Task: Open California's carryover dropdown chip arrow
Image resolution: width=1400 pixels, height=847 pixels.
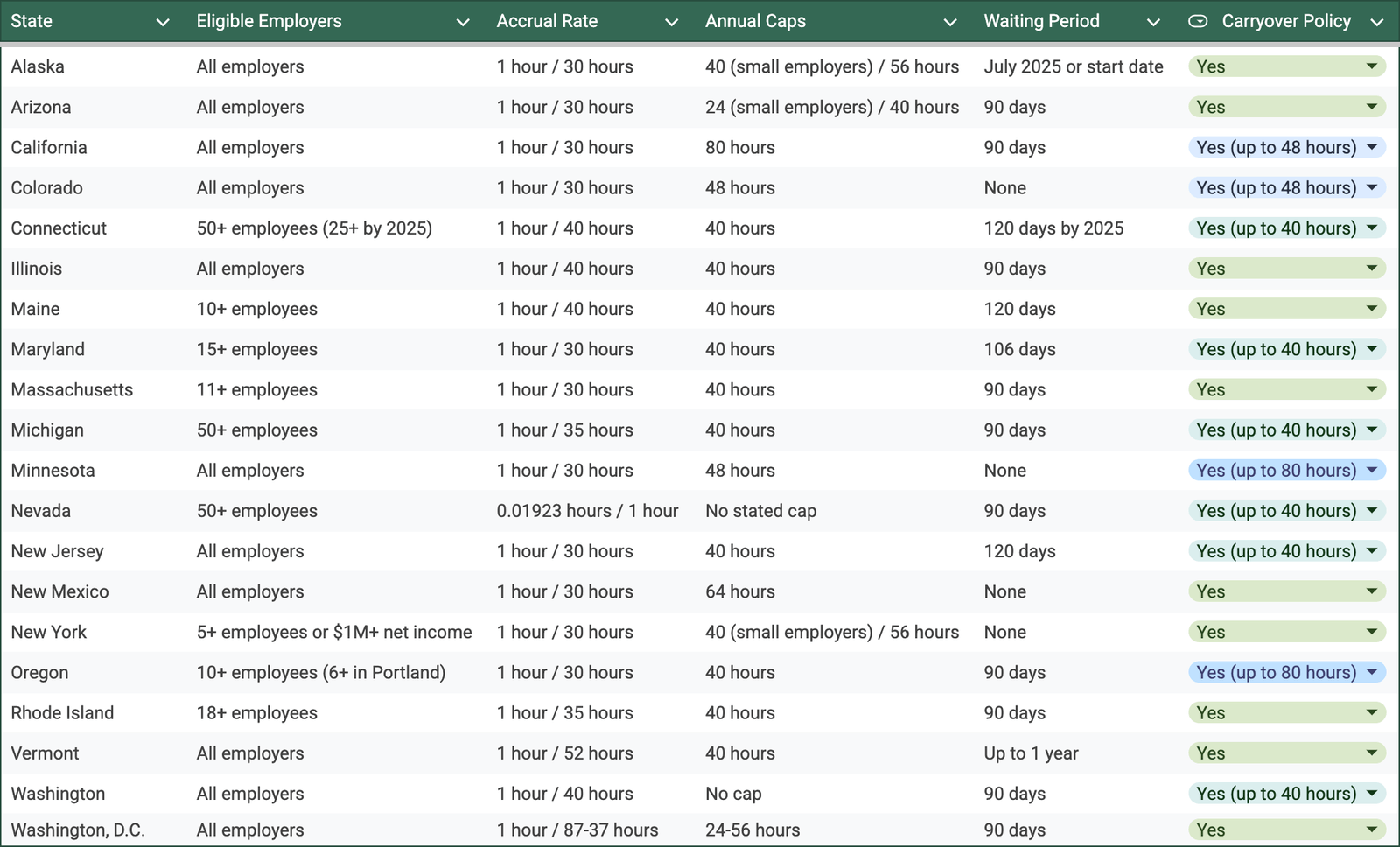Action: tap(1371, 147)
